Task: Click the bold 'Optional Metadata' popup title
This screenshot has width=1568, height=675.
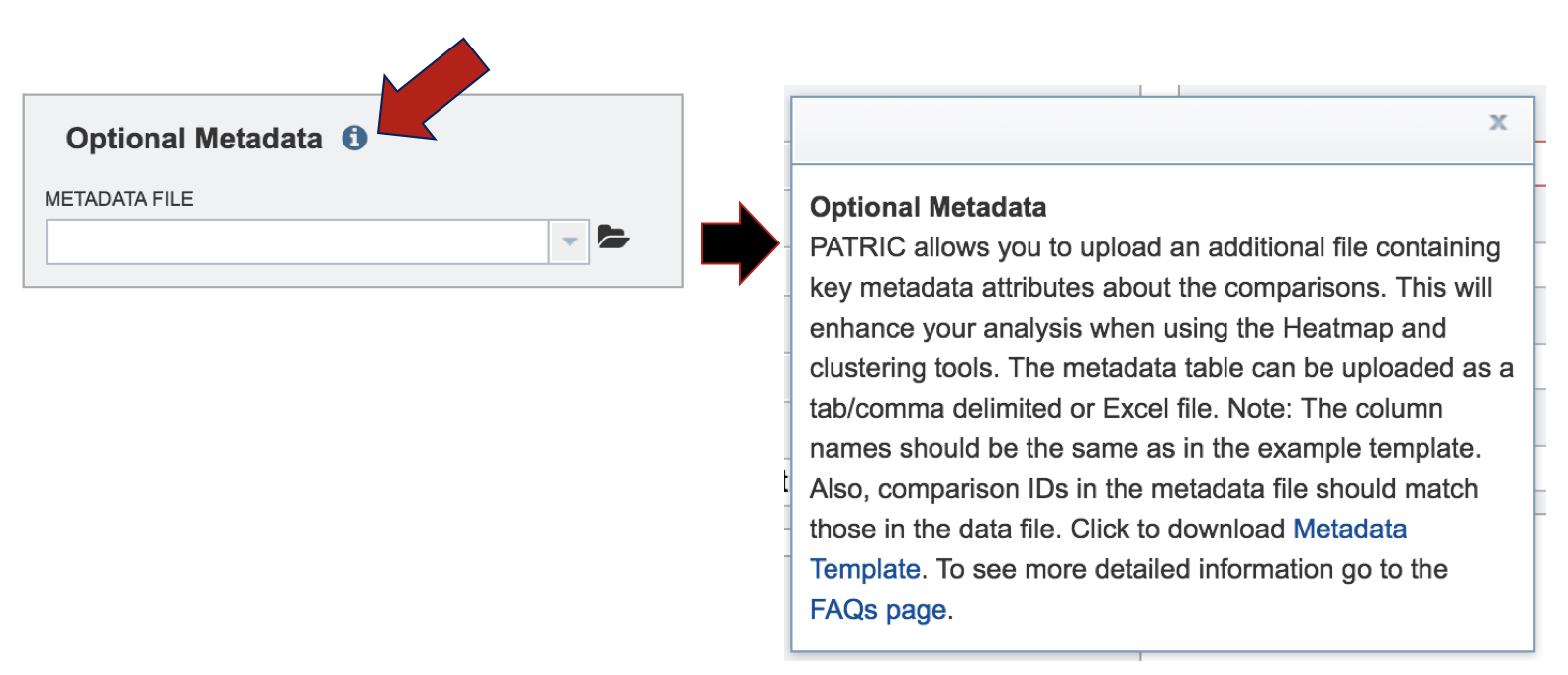Action: [928, 207]
